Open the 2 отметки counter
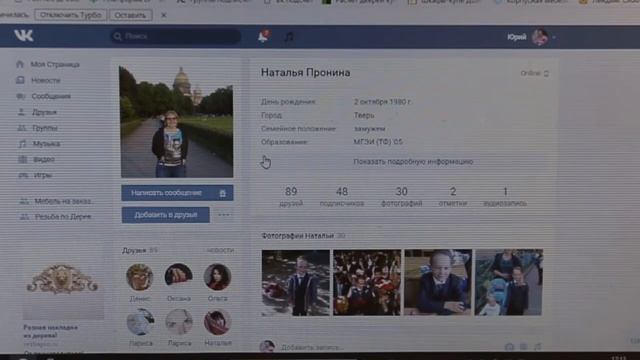The height and width of the screenshot is (360, 640). pos(453,196)
